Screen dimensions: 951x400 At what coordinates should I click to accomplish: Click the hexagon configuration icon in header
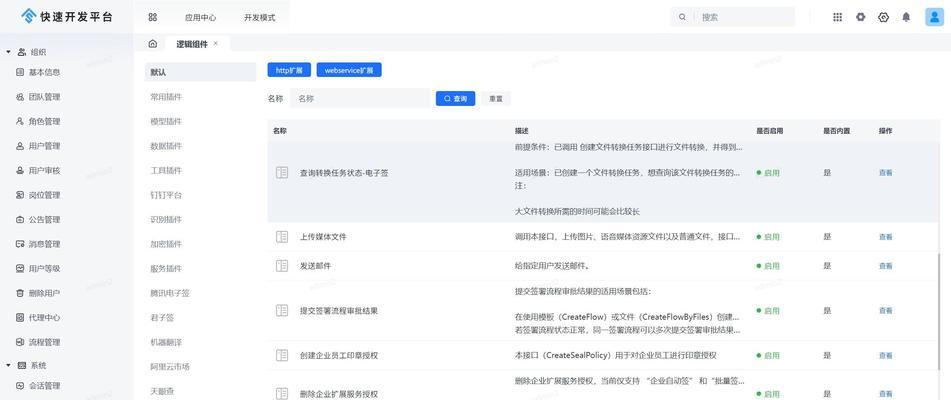click(884, 17)
